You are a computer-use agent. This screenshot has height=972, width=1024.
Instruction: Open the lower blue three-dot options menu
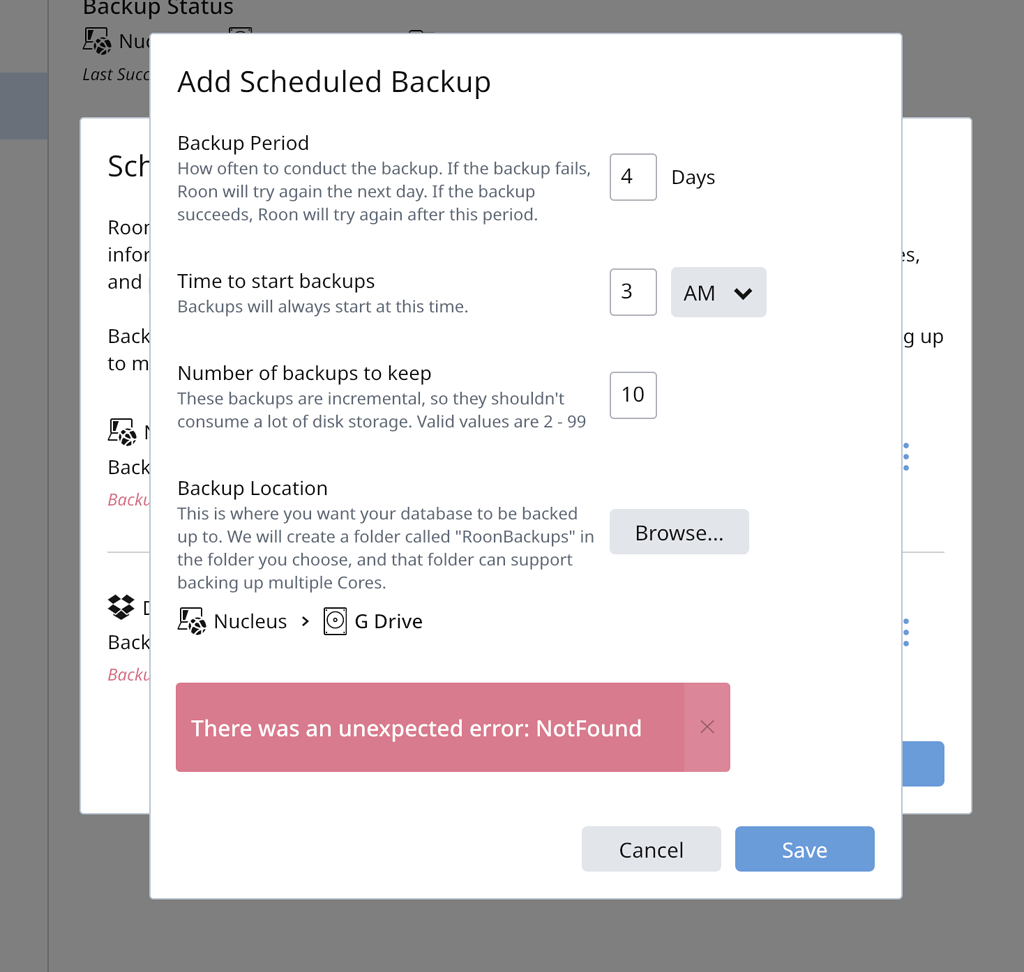pyautogui.click(x=904, y=631)
